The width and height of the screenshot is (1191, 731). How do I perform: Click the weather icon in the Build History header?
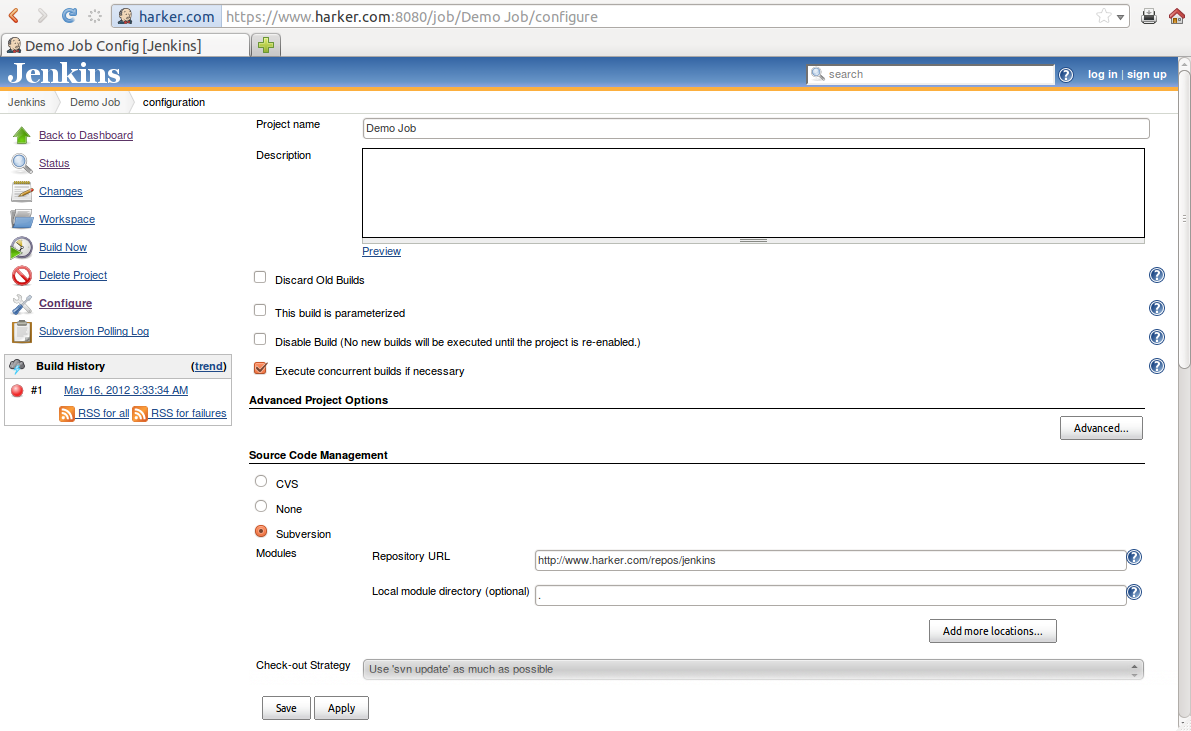17,366
